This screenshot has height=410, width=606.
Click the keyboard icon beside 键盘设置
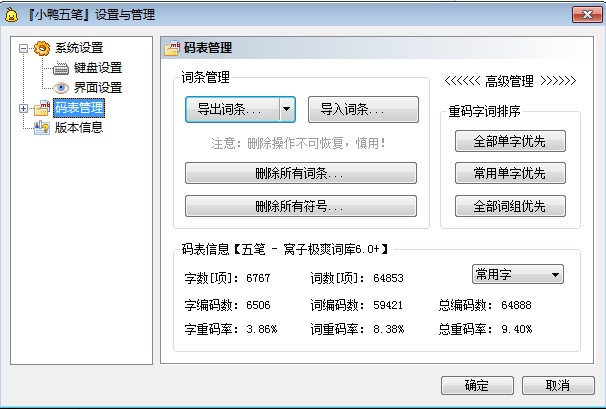tap(61, 68)
